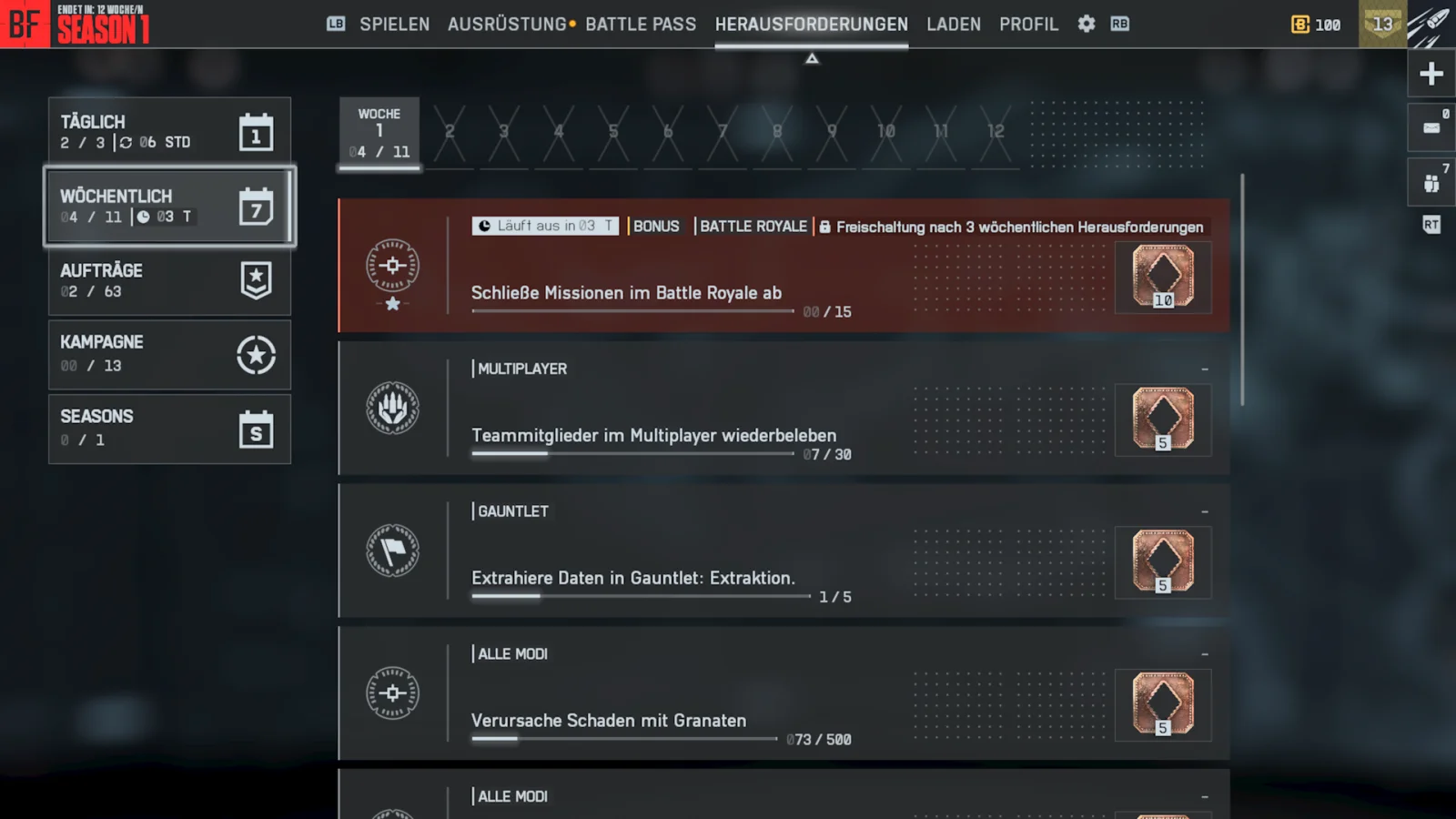
Task: Click the BATTLE ROYALE tag
Action: tap(753, 226)
